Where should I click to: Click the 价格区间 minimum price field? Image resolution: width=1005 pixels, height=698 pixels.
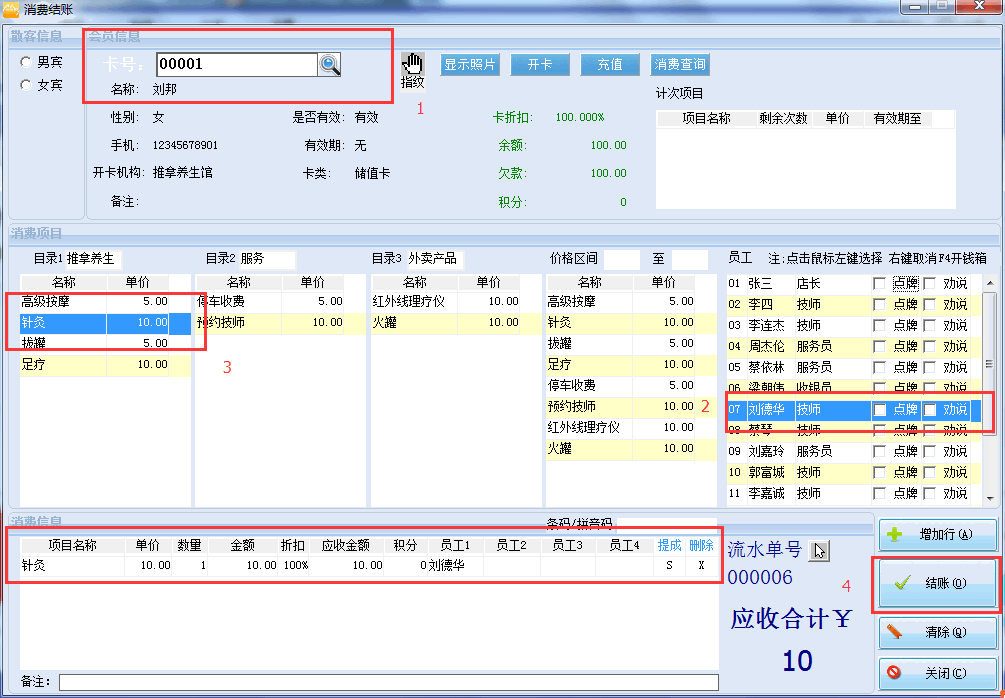click(621, 259)
